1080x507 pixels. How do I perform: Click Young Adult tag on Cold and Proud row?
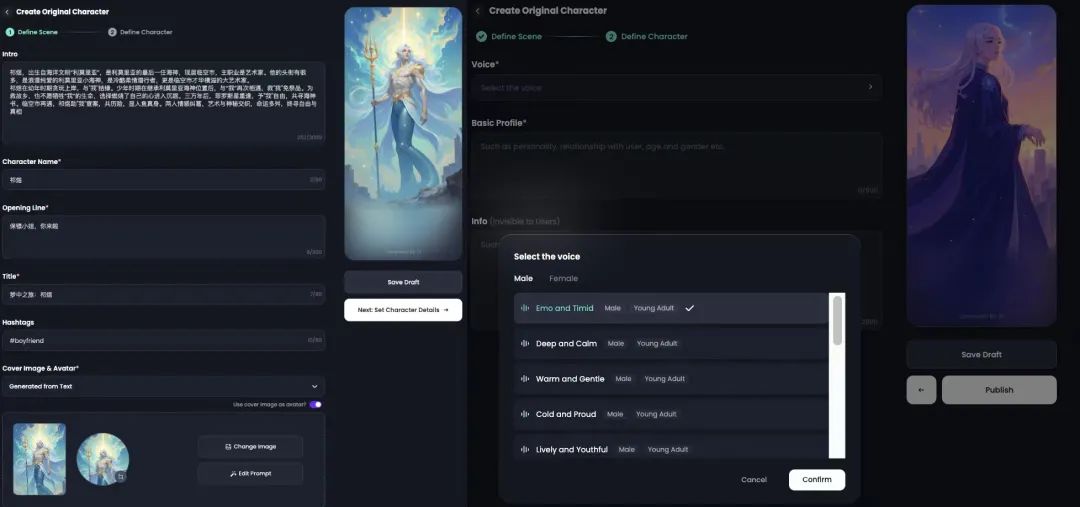656,414
